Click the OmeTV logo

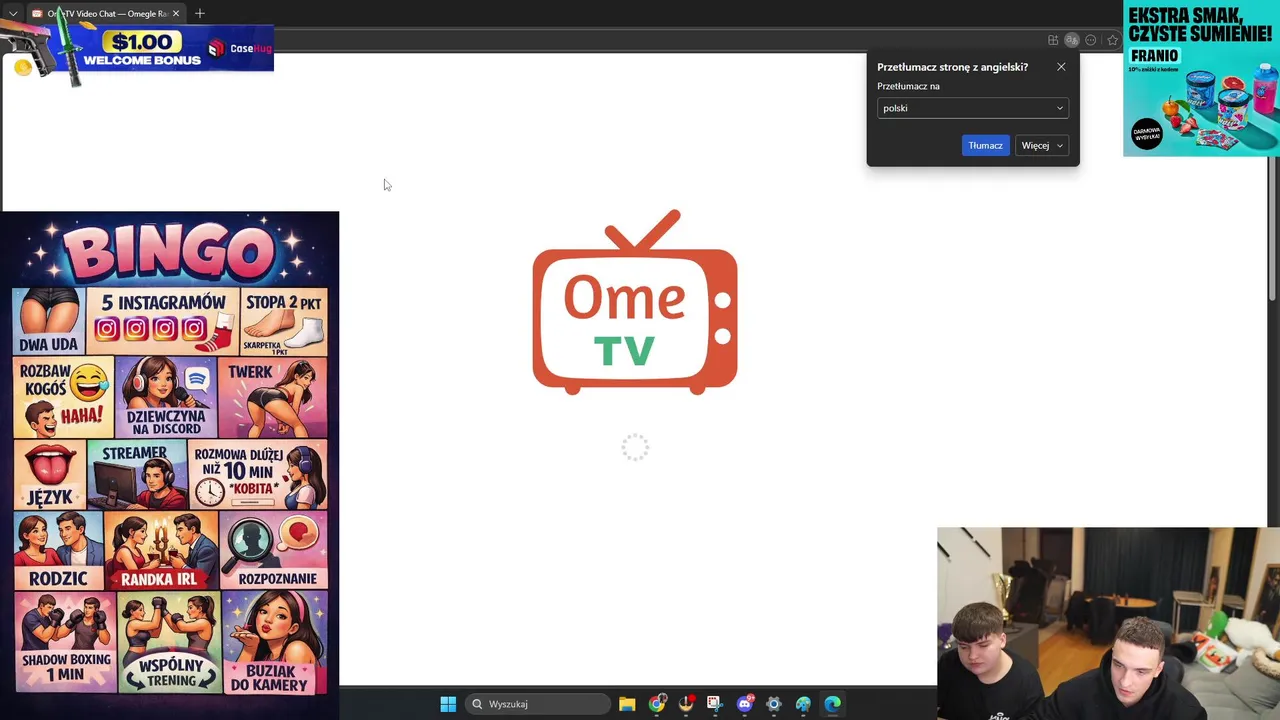(635, 301)
